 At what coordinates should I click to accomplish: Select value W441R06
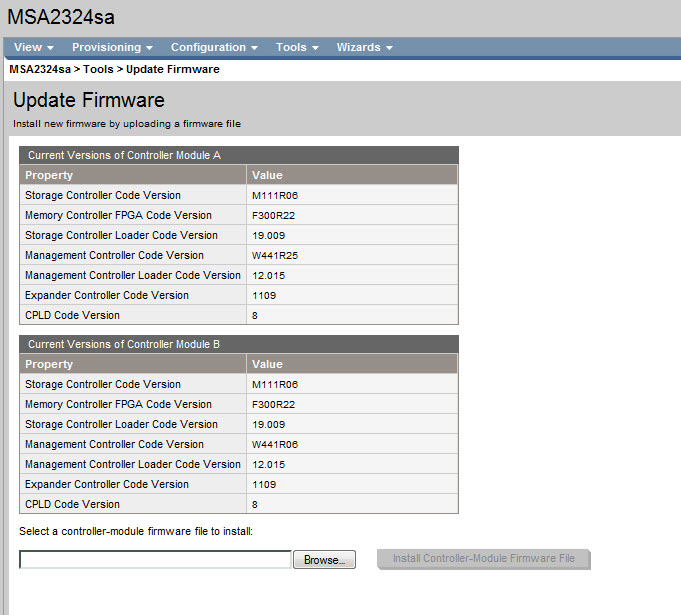coord(275,444)
